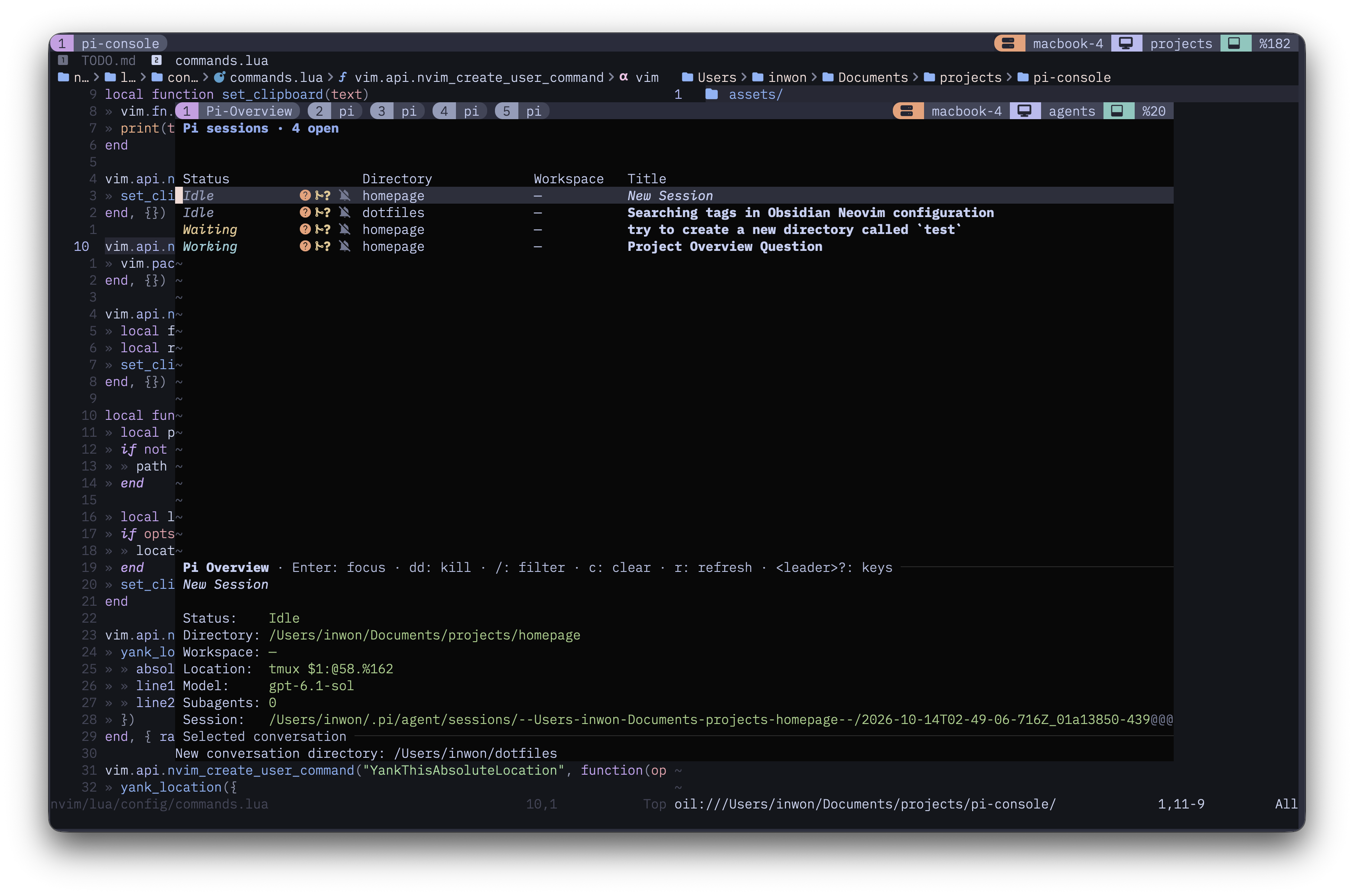This screenshot has height=896, width=1354.
Task: Click the pi-console outer tmux window tab
Action: point(108,43)
